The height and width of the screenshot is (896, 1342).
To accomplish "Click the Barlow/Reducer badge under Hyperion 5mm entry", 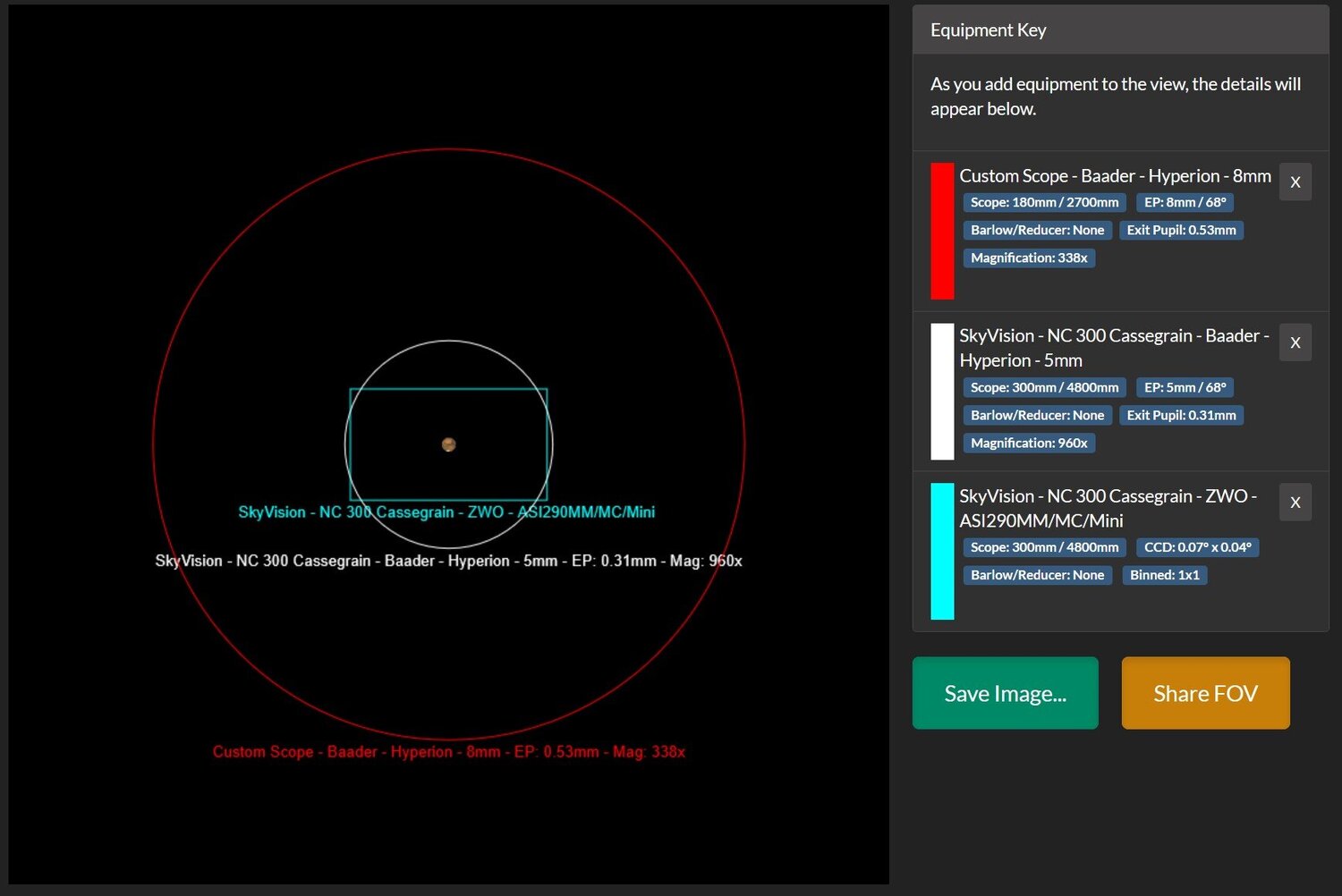I will [1037, 416].
